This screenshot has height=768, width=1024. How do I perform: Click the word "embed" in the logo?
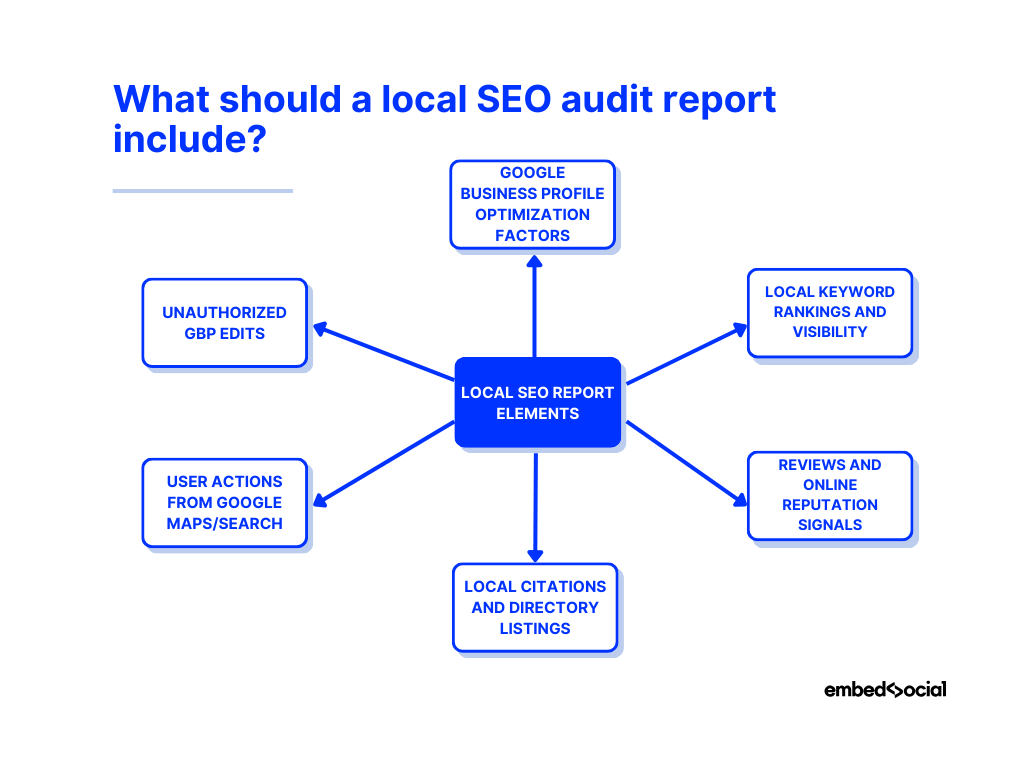click(850, 689)
